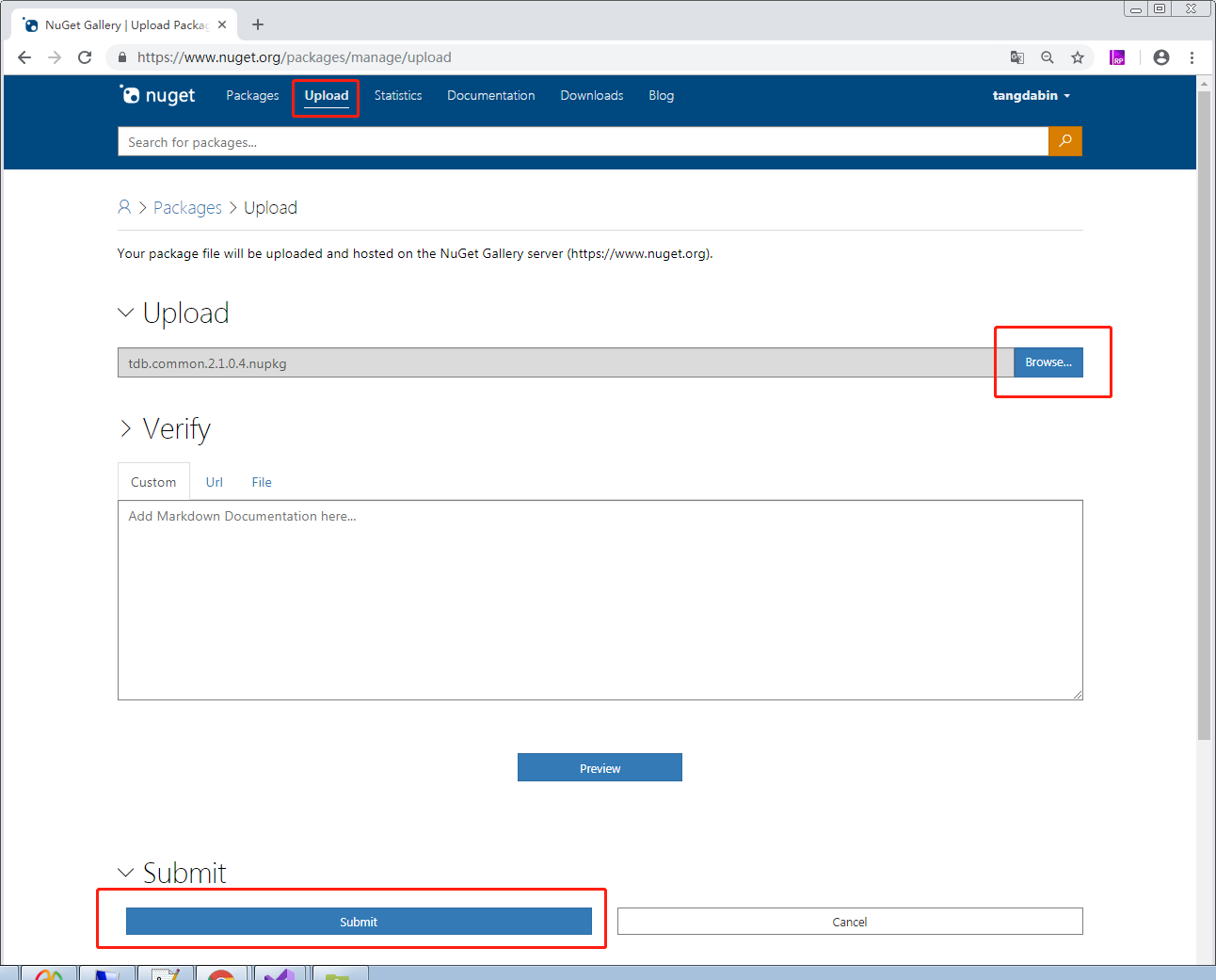This screenshot has width=1216, height=980.
Task: Go back to the previous page
Action: (x=24, y=57)
